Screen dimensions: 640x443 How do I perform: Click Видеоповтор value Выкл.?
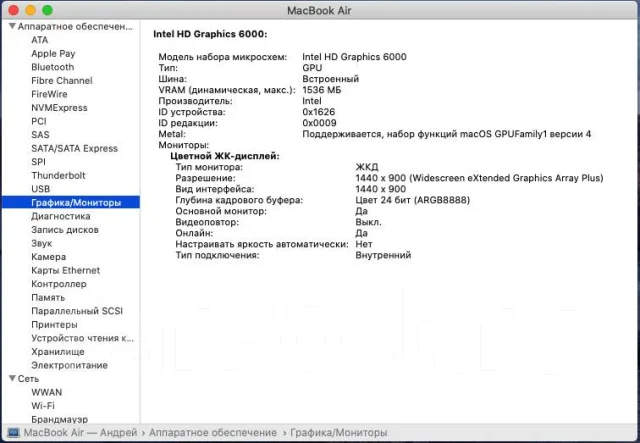[369, 222]
